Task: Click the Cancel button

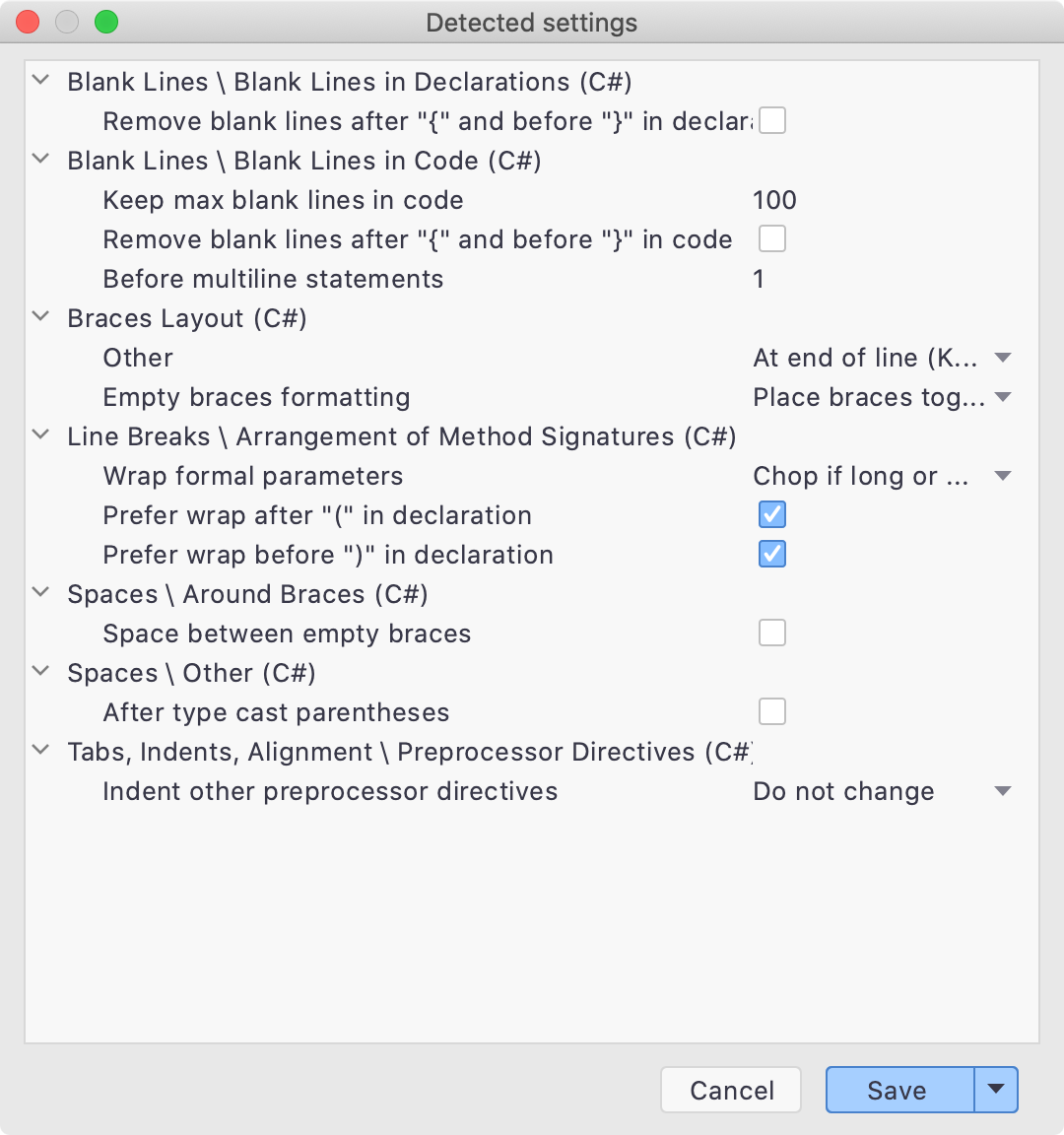Action: pyautogui.click(x=731, y=1090)
